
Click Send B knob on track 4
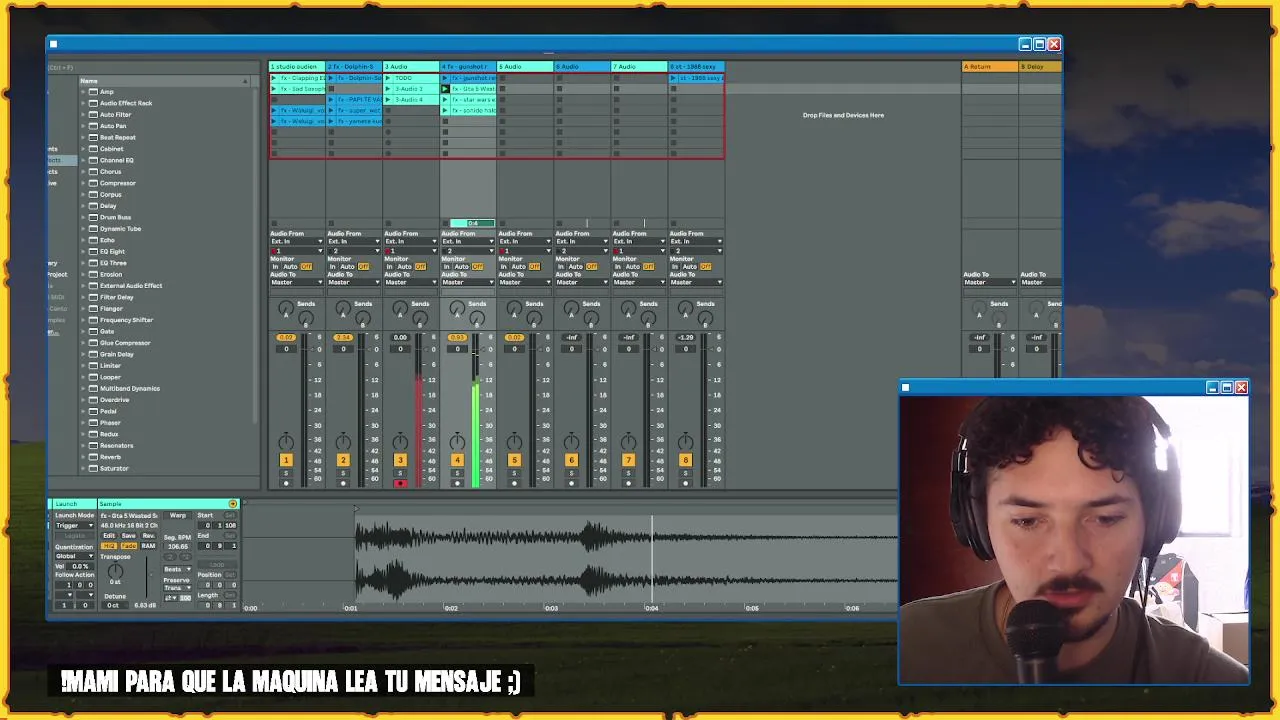coord(477,318)
